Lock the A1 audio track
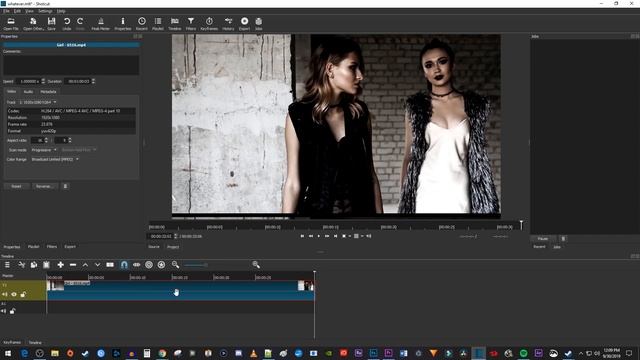Screen dimensions: 640x360 [x=13, y=311]
